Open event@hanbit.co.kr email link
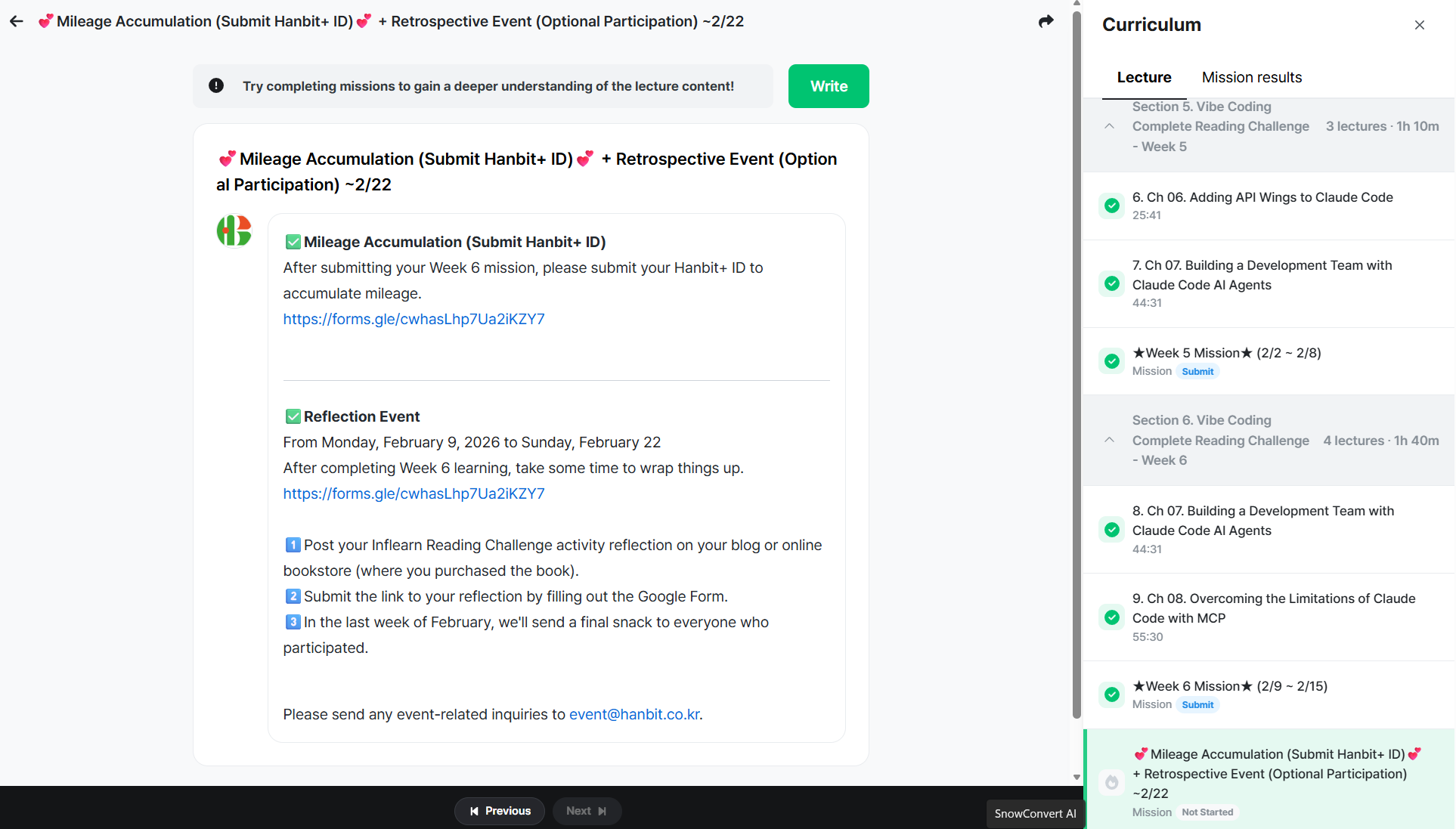 click(x=634, y=714)
